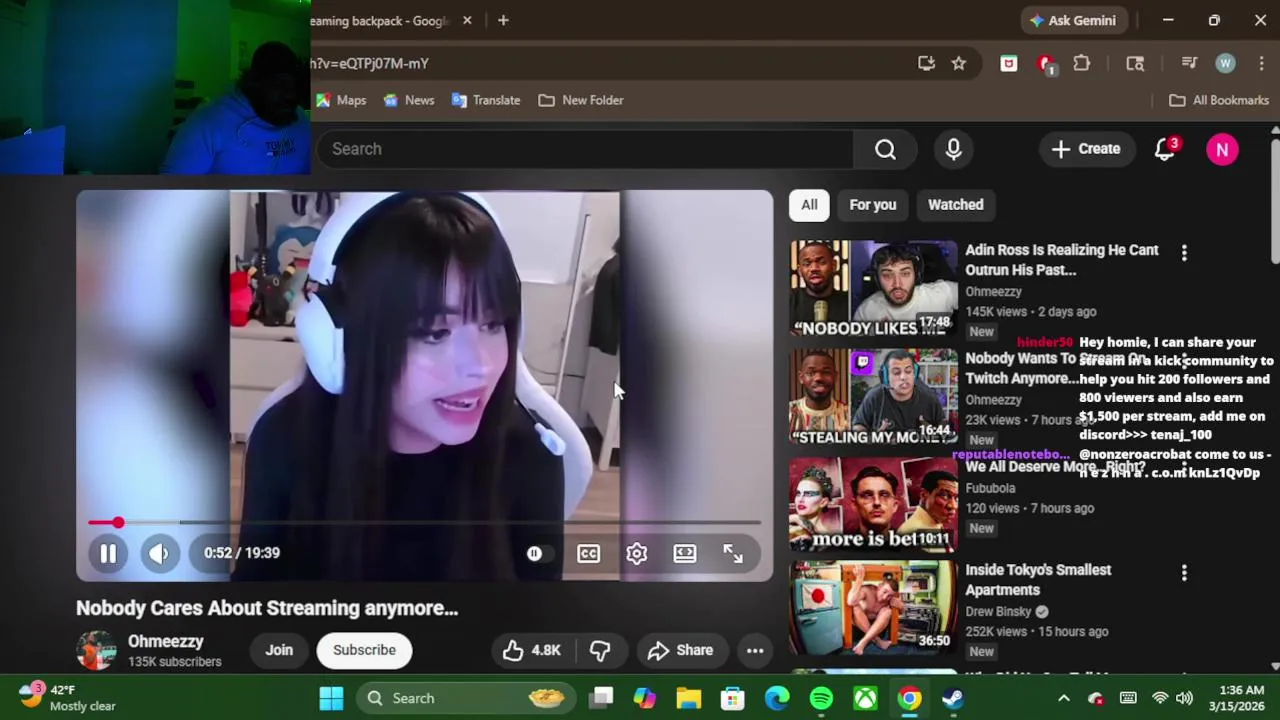Image resolution: width=1280 pixels, height=720 pixels.
Task: Start voice search with the microphone
Action: [x=953, y=149]
